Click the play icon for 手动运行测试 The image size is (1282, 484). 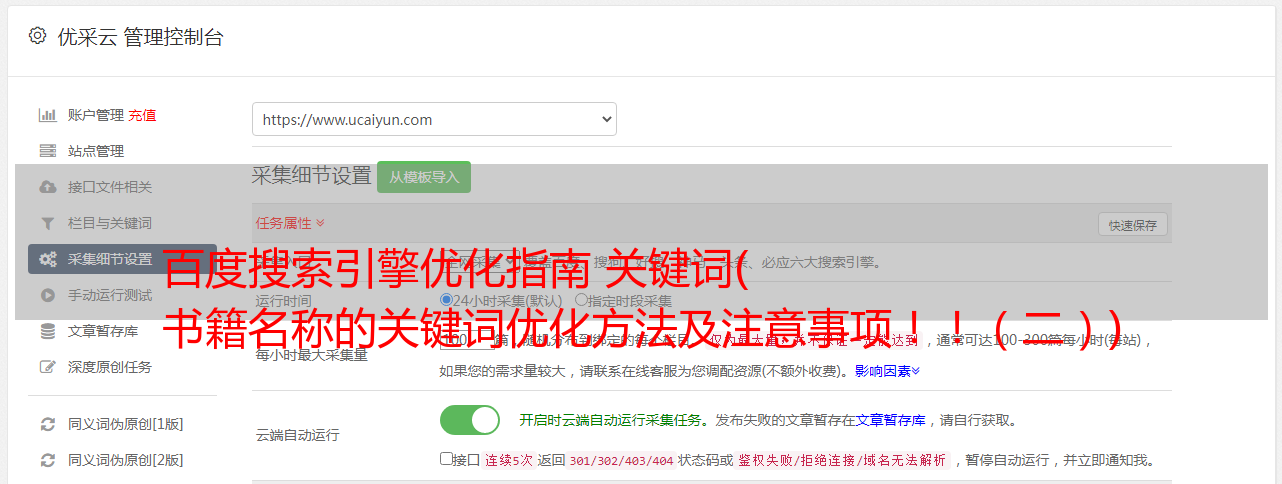(47, 295)
